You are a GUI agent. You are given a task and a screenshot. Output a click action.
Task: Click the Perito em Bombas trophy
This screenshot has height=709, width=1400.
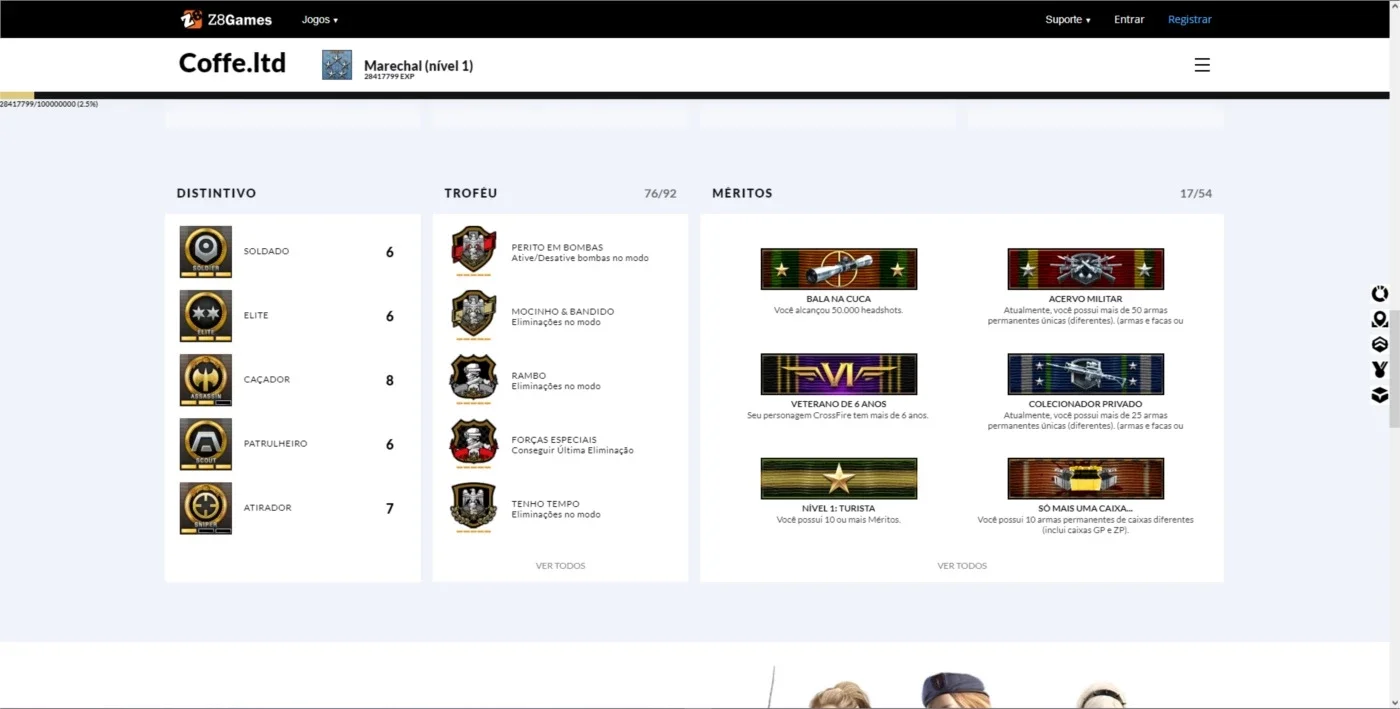tap(474, 252)
